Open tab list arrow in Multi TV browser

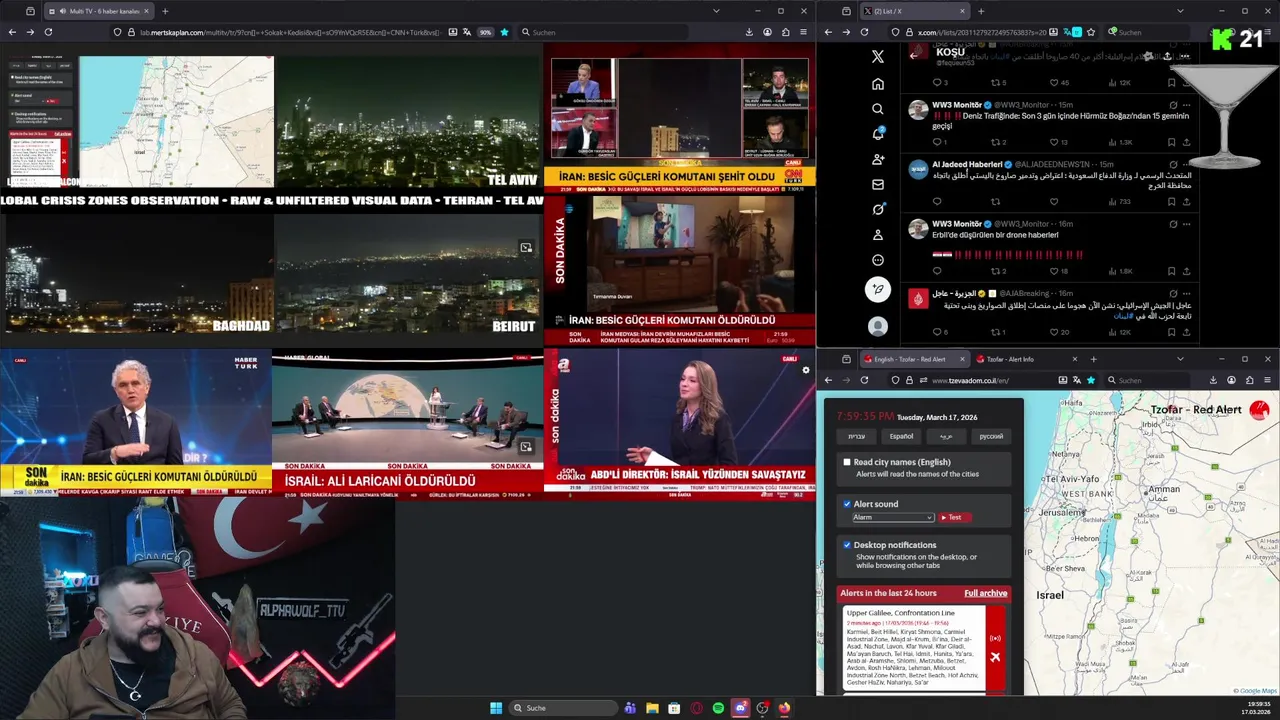coord(716,11)
